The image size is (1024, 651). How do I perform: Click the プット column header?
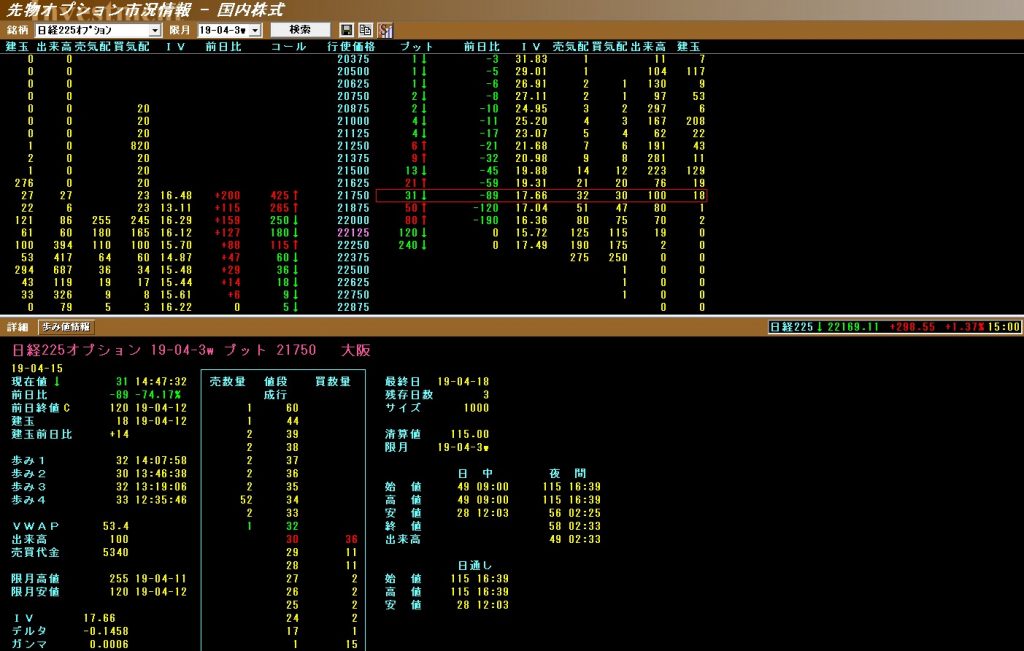pyautogui.click(x=417, y=46)
